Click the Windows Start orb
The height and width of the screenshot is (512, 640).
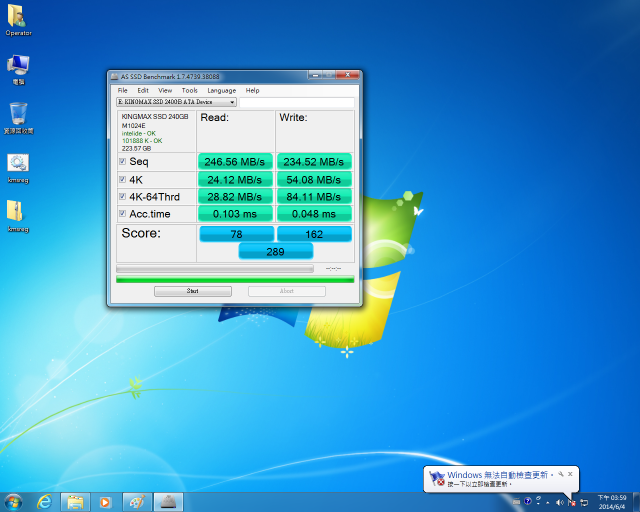point(13,502)
